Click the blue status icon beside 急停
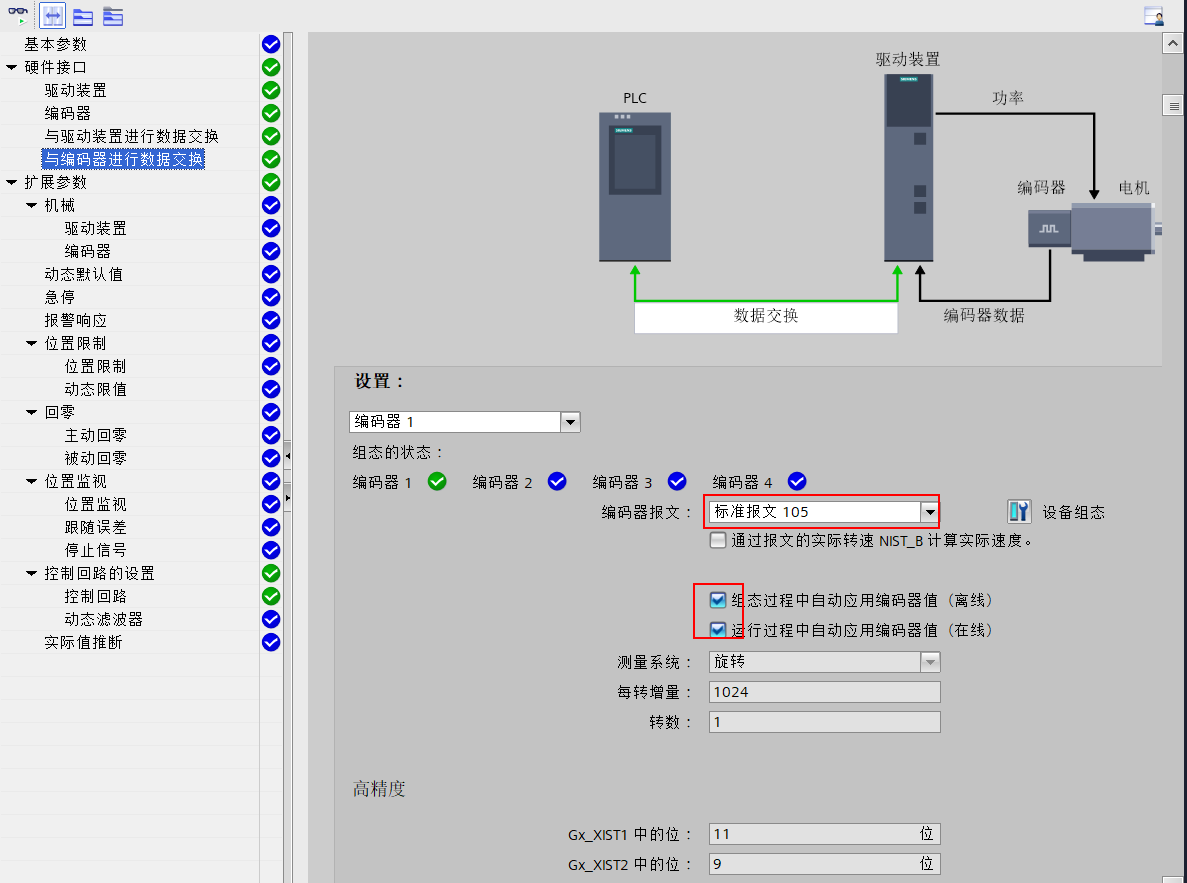The width and height of the screenshot is (1187, 883). coord(270,297)
